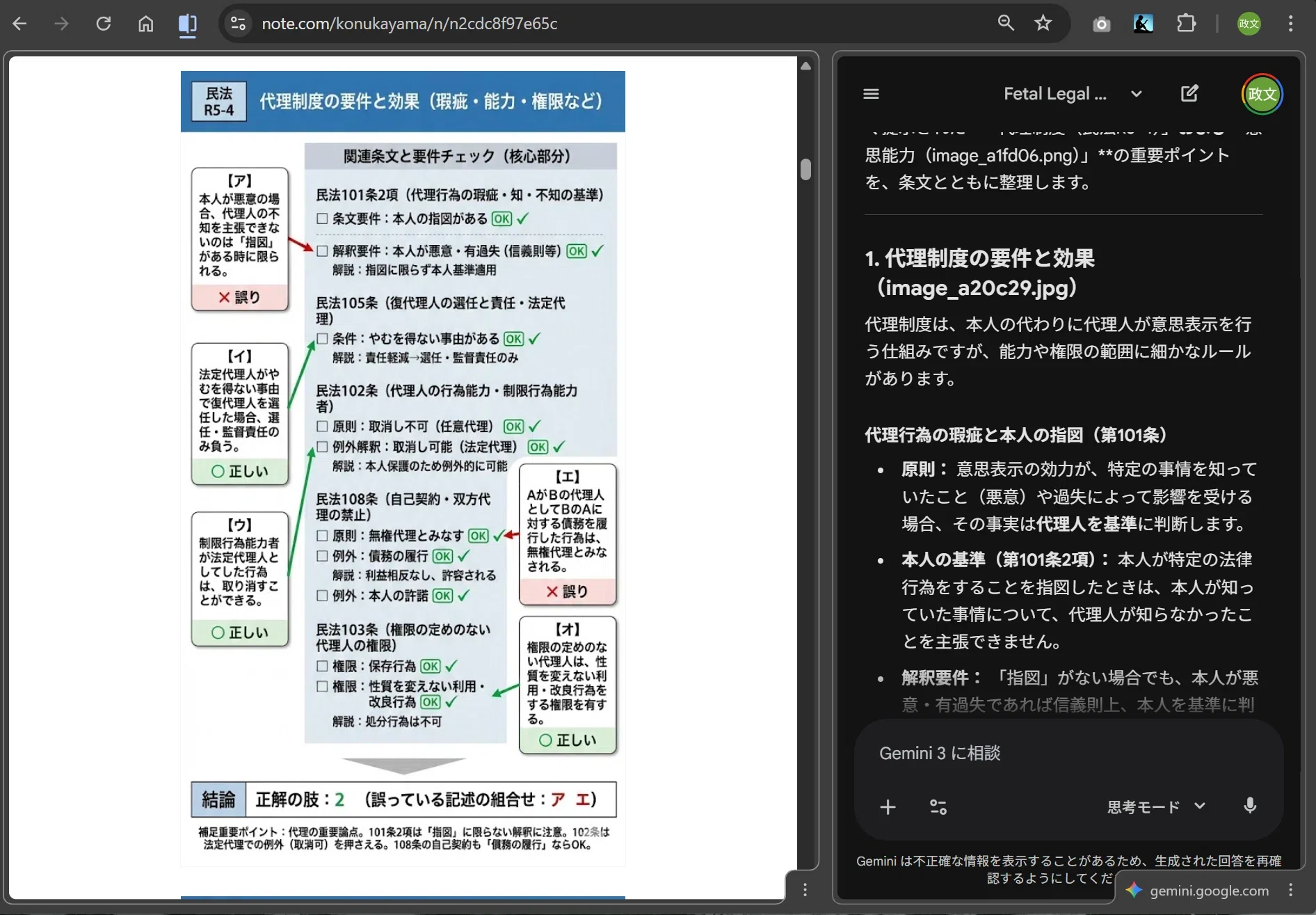
Task: Open the green 政文 browser profile avatar
Action: pyautogui.click(x=1249, y=24)
